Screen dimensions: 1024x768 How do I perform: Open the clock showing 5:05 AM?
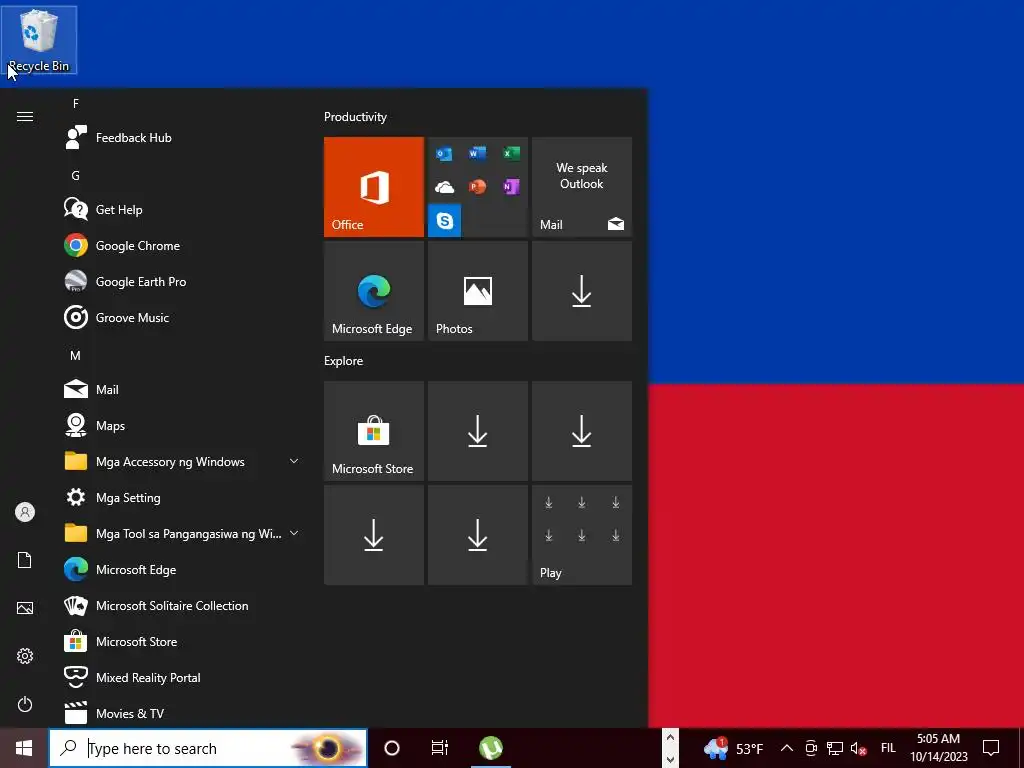[938, 748]
